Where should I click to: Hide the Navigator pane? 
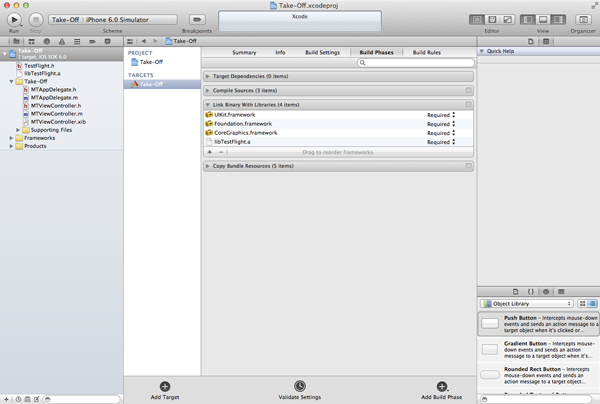(x=528, y=20)
